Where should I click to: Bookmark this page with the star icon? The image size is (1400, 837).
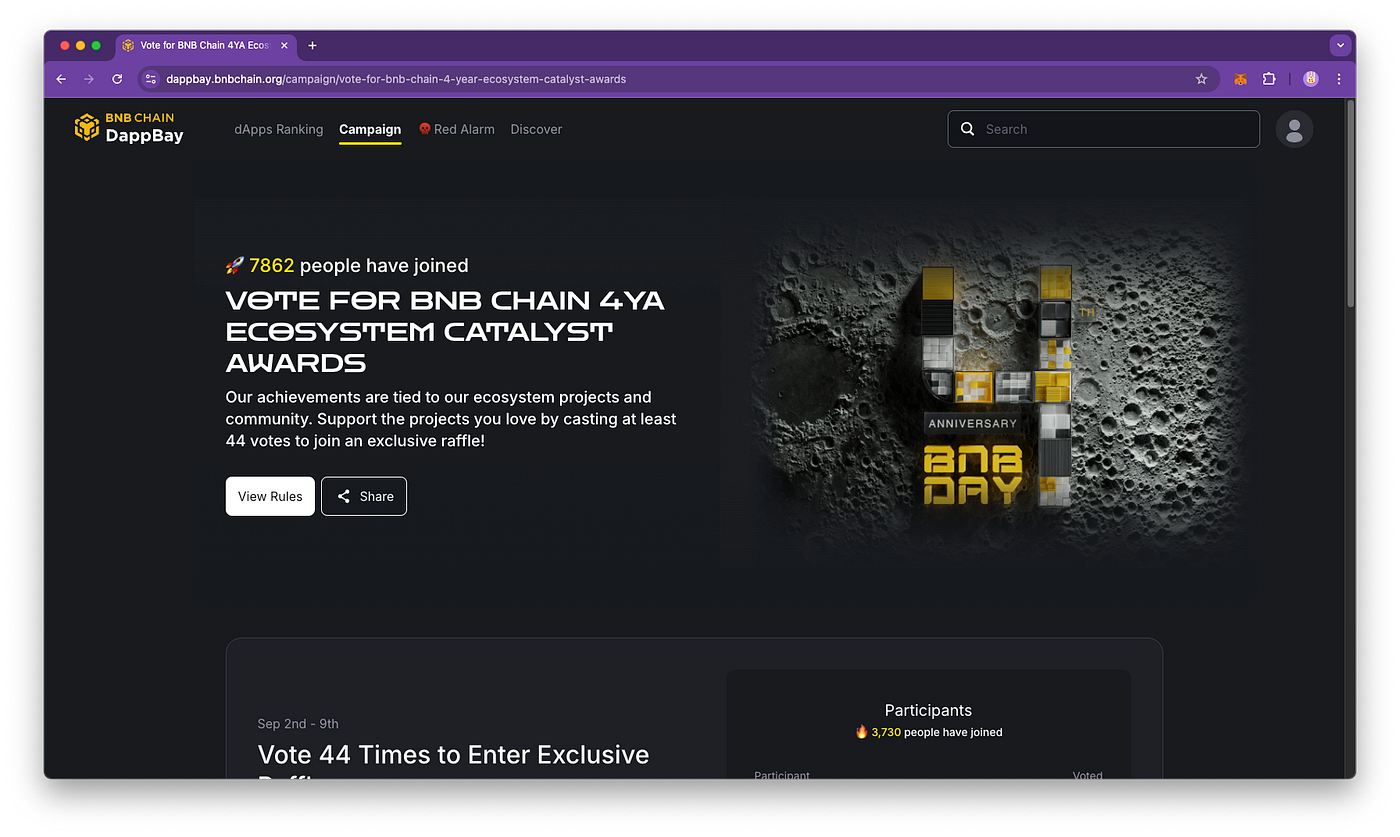click(1201, 79)
